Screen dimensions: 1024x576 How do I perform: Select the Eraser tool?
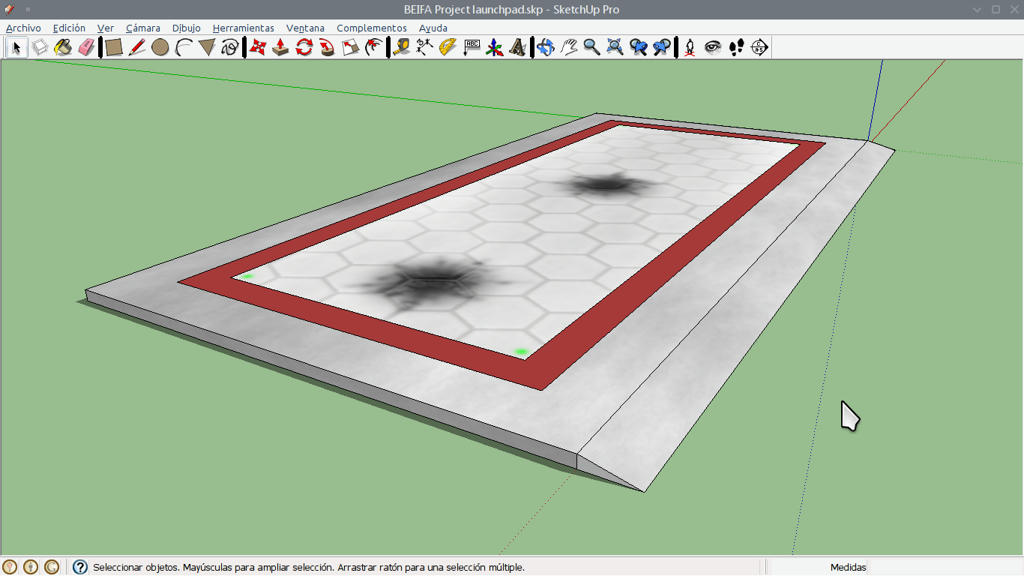86,47
